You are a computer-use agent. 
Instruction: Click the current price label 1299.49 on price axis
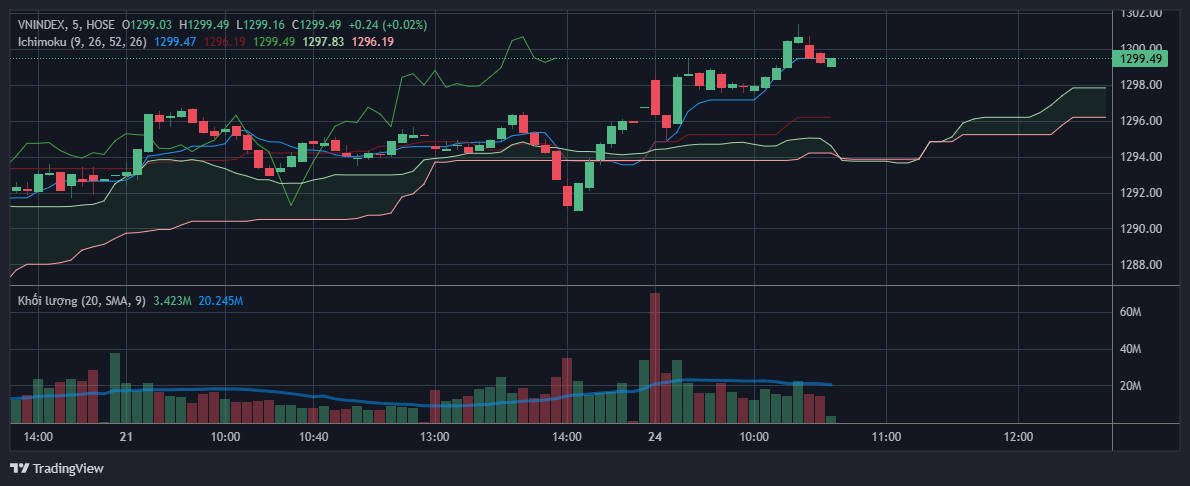click(x=1143, y=59)
